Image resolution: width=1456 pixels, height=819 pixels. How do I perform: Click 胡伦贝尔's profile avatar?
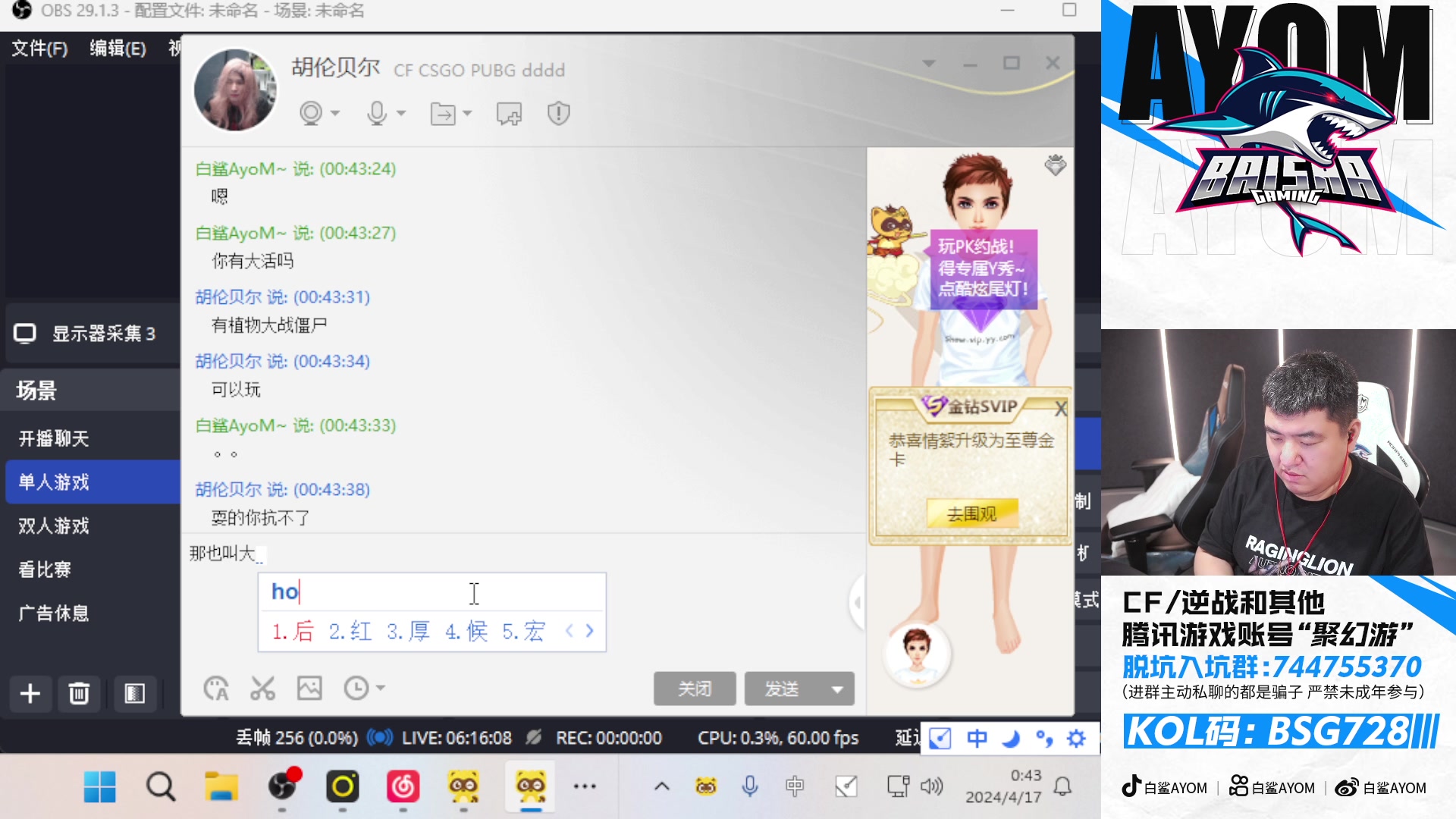(x=236, y=91)
